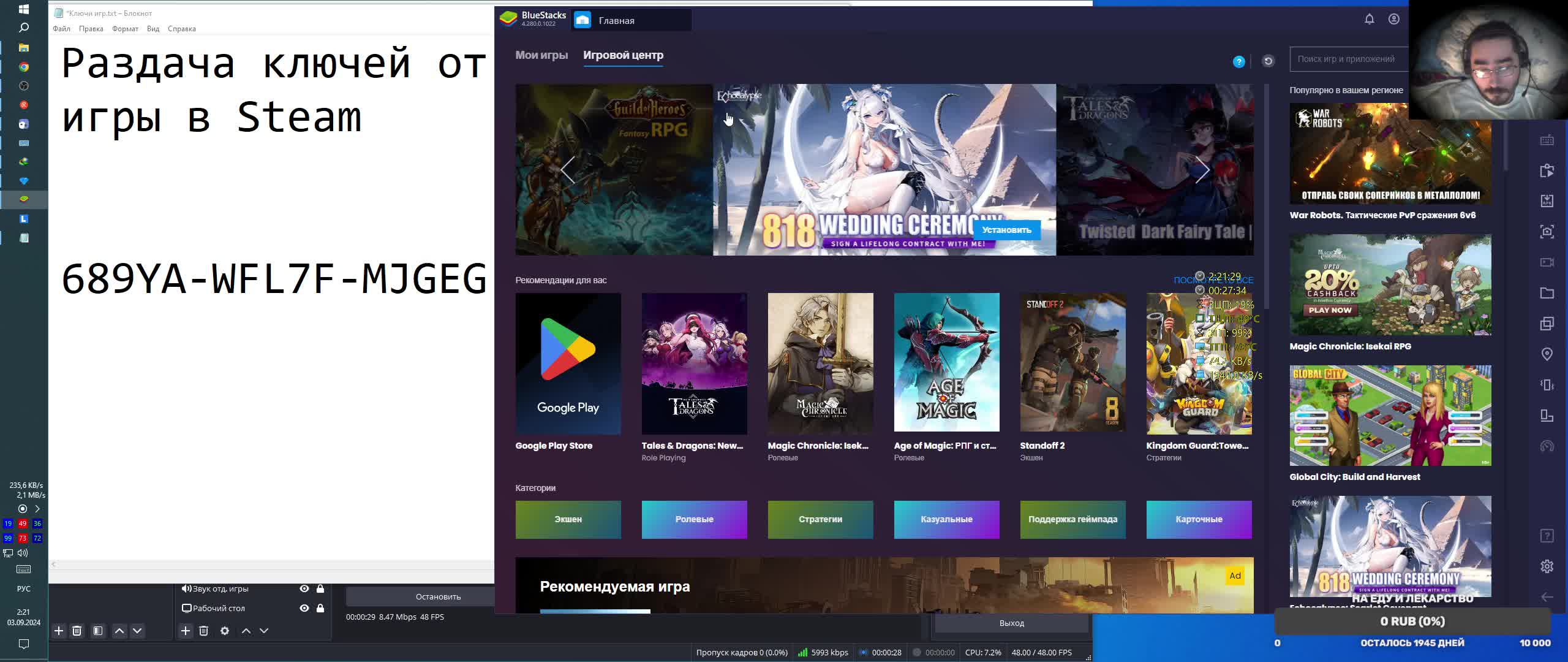
Task: Select the Ролевые category tile
Action: (x=694, y=519)
